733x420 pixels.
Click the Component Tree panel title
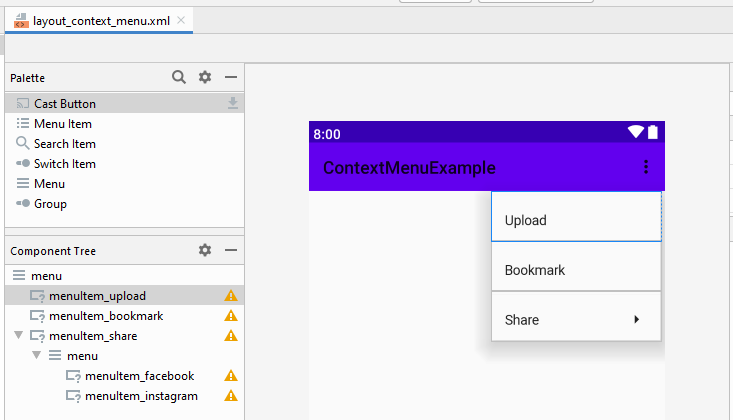(x=53, y=251)
